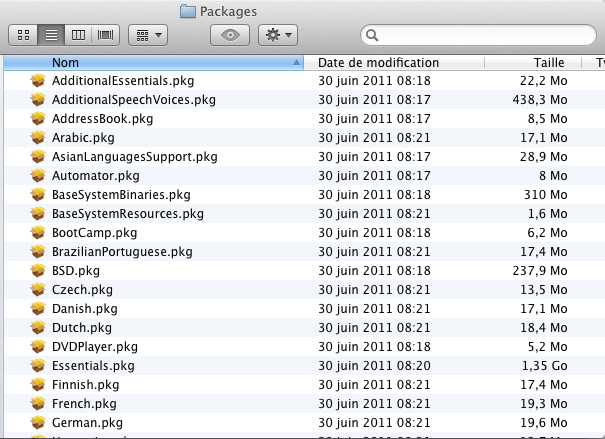Sort by the Taille column header
605x439 pixels.
coord(533,62)
